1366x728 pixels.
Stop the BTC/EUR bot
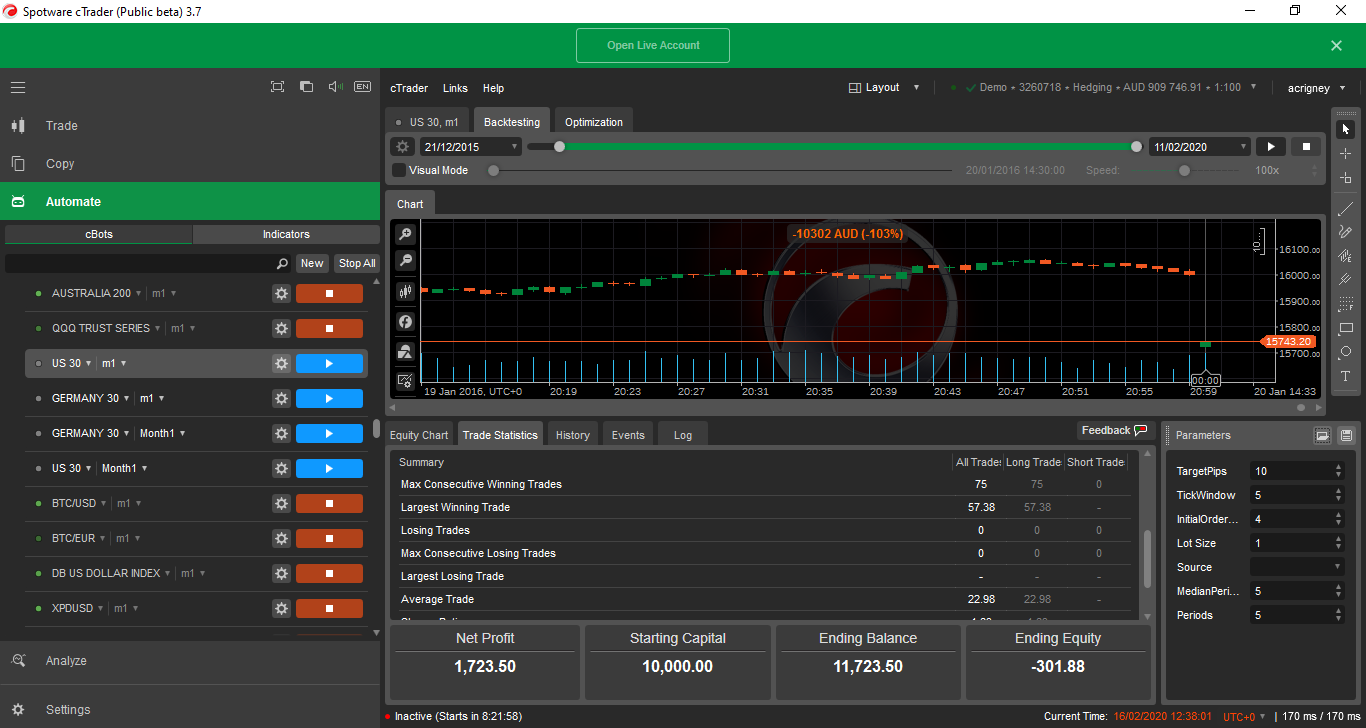click(x=329, y=538)
